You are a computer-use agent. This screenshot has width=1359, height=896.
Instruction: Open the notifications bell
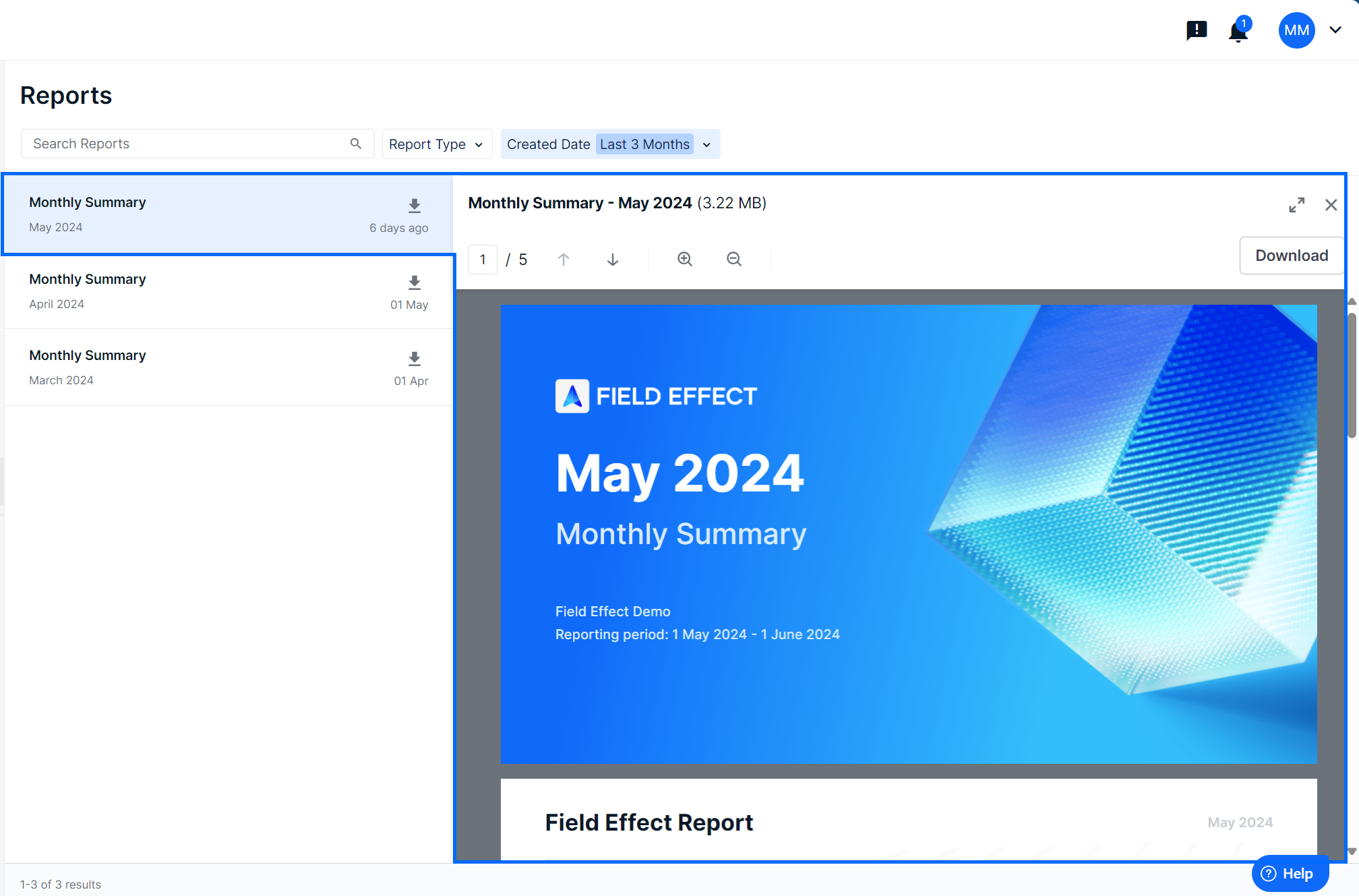click(x=1238, y=31)
